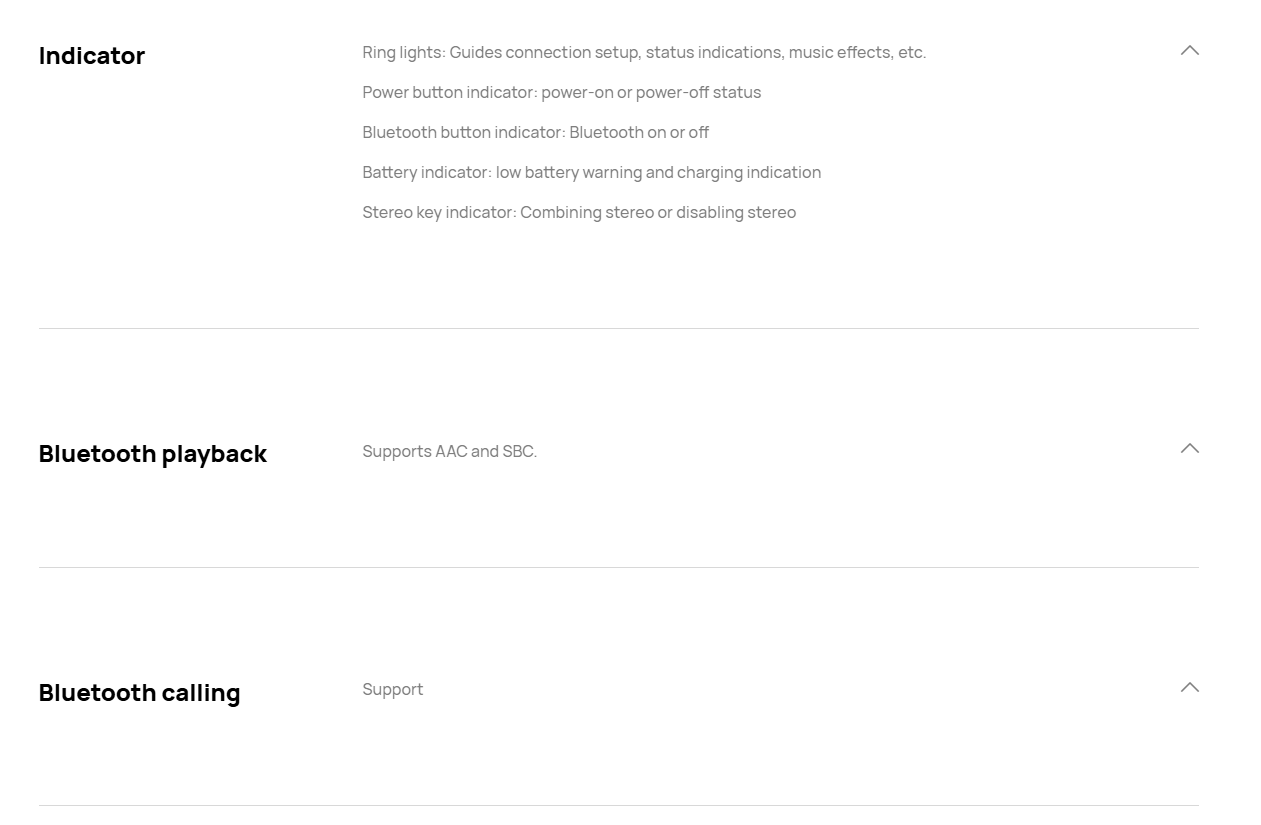Collapse the Bluetooth playback section chevron
Screen dimensions: 1261x825
pyautogui.click(x=1189, y=448)
